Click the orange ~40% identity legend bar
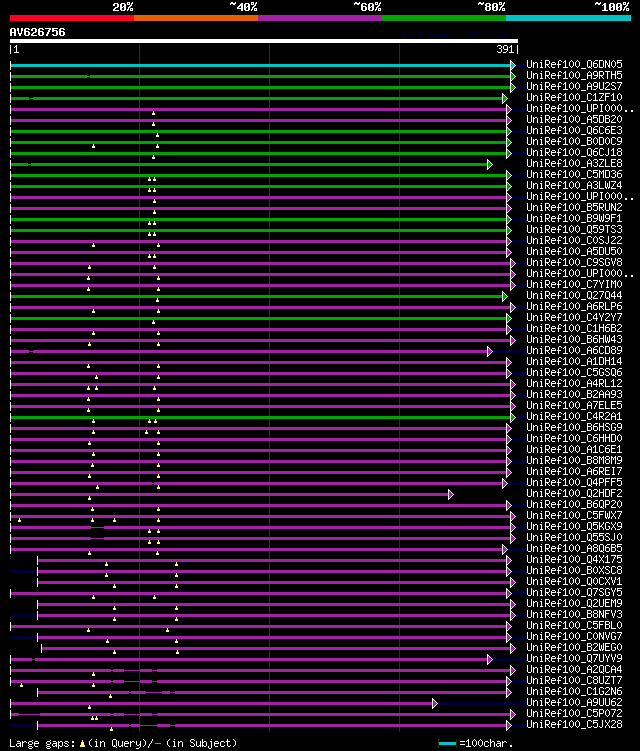Screen dimensions: 640x751 (x=196, y=18)
